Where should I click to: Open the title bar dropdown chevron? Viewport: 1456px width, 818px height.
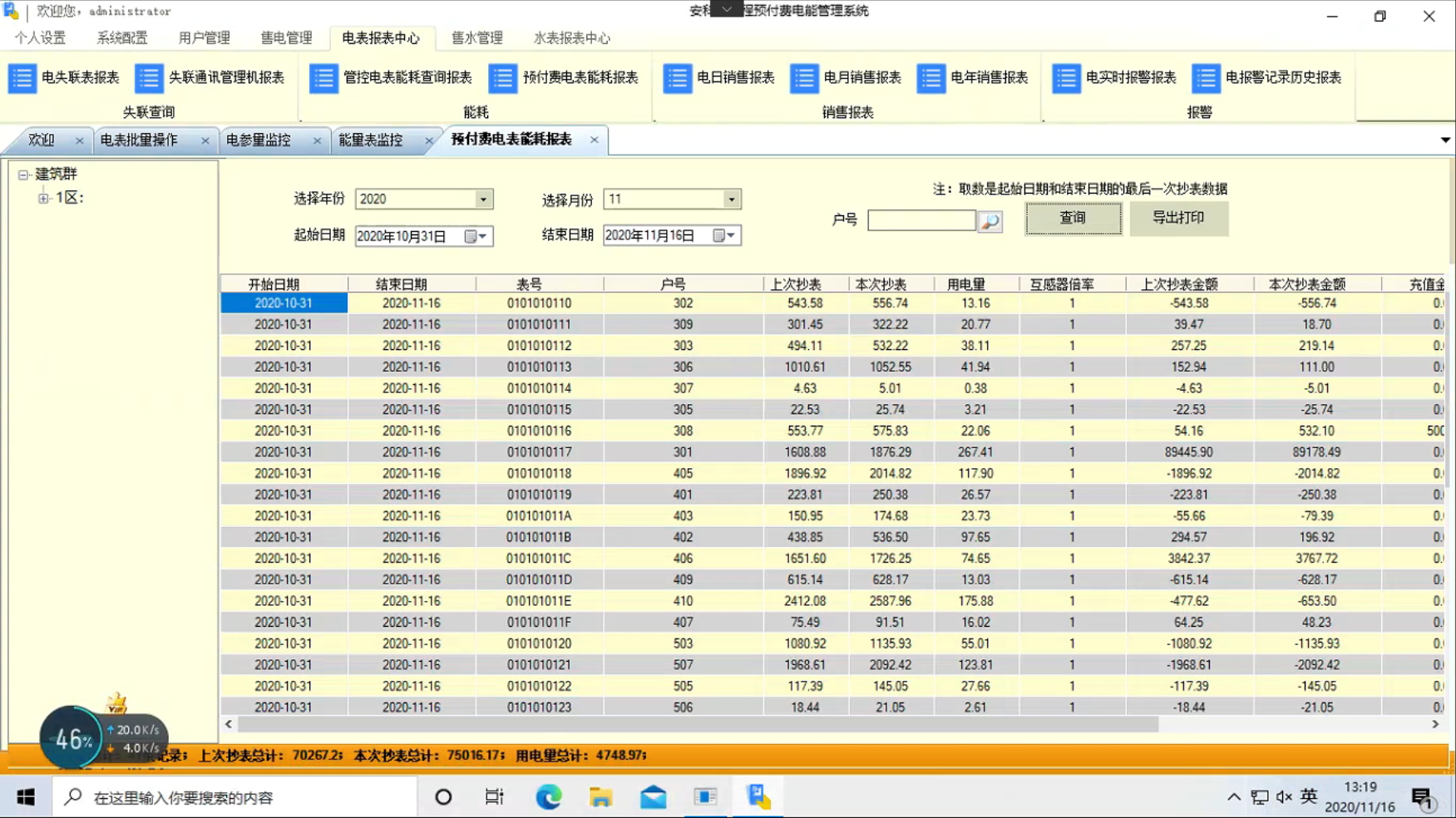[x=727, y=9]
